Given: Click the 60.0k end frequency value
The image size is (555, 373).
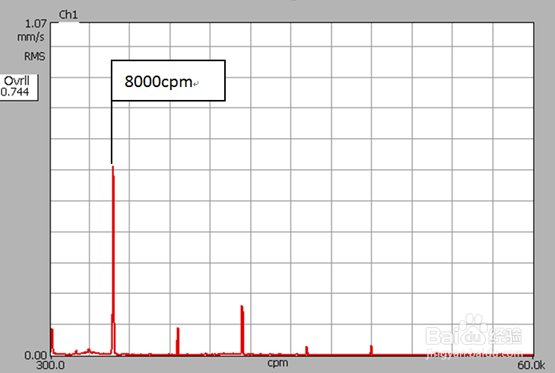Looking at the screenshot, I should (x=531, y=365).
